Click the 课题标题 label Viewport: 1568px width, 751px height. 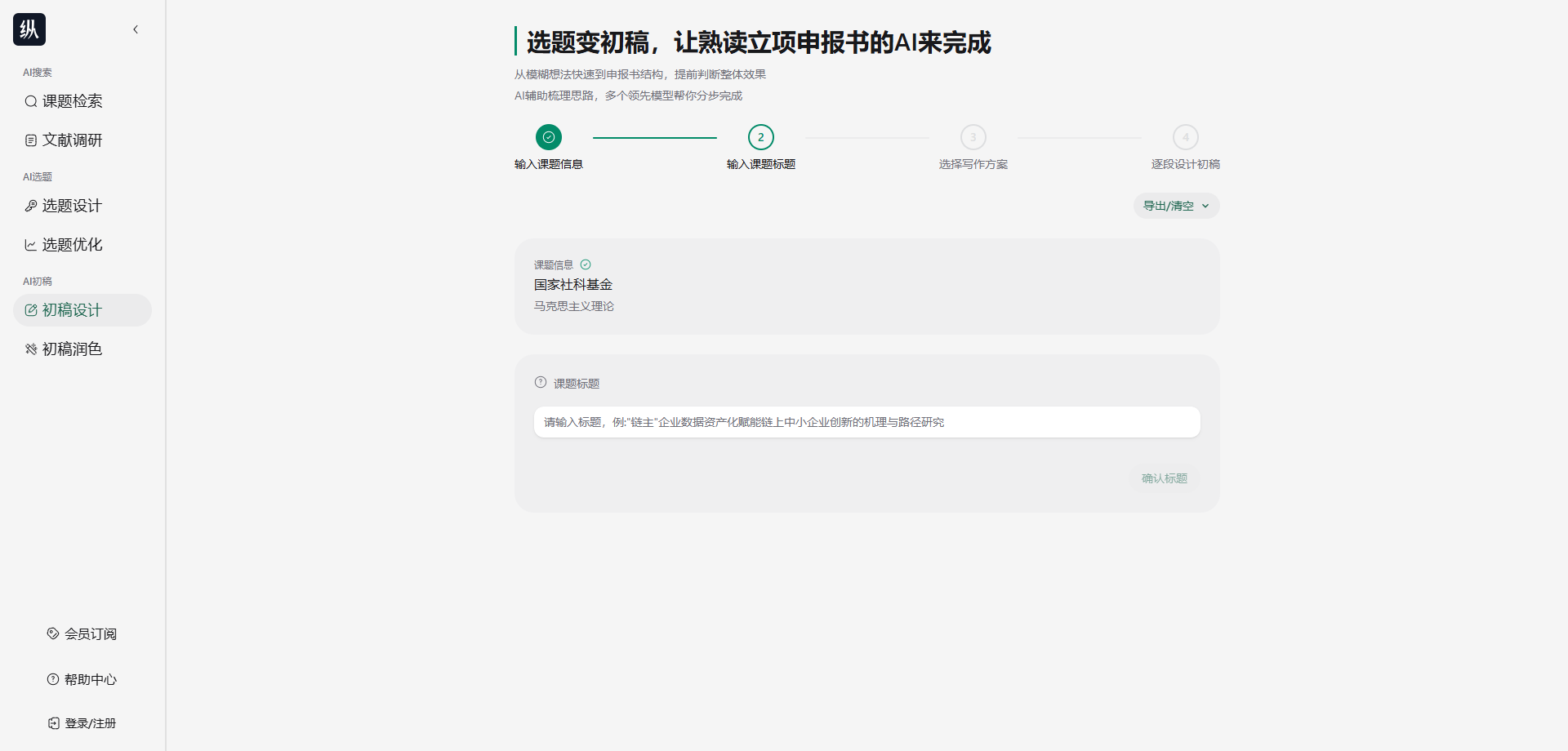(577, 384)
